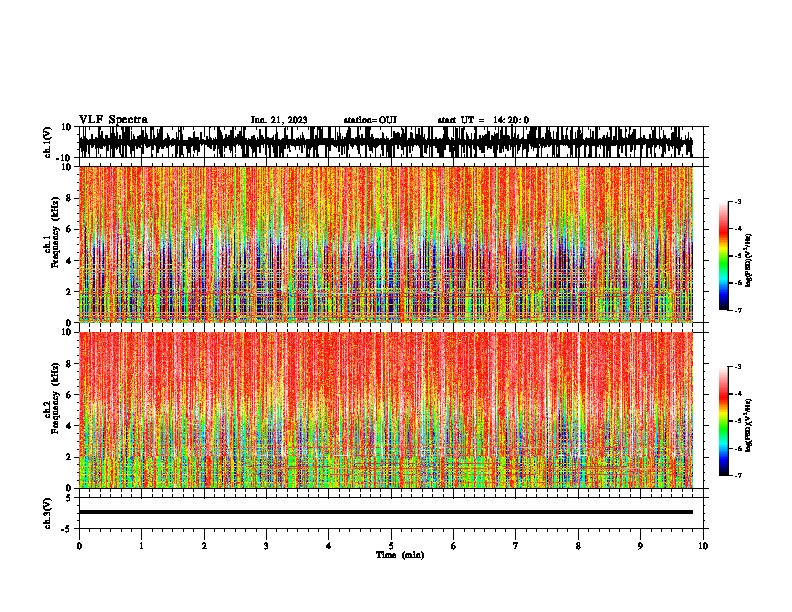Click time axis tick label '9'
Viewport: 792px width, 612px height.
pyautogui.click(x=640, y=546)
